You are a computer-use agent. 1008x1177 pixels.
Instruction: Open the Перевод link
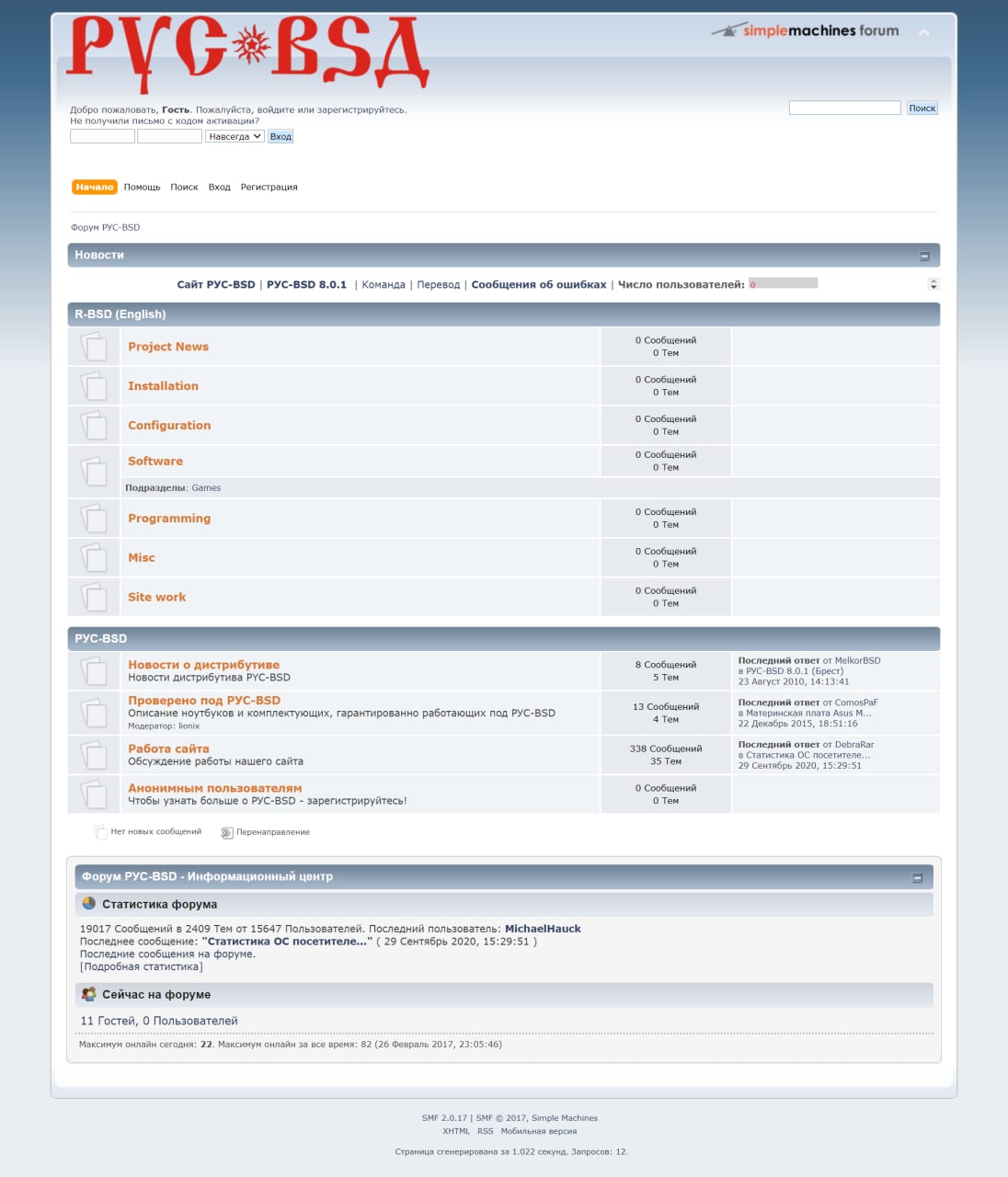click(439, 285)
